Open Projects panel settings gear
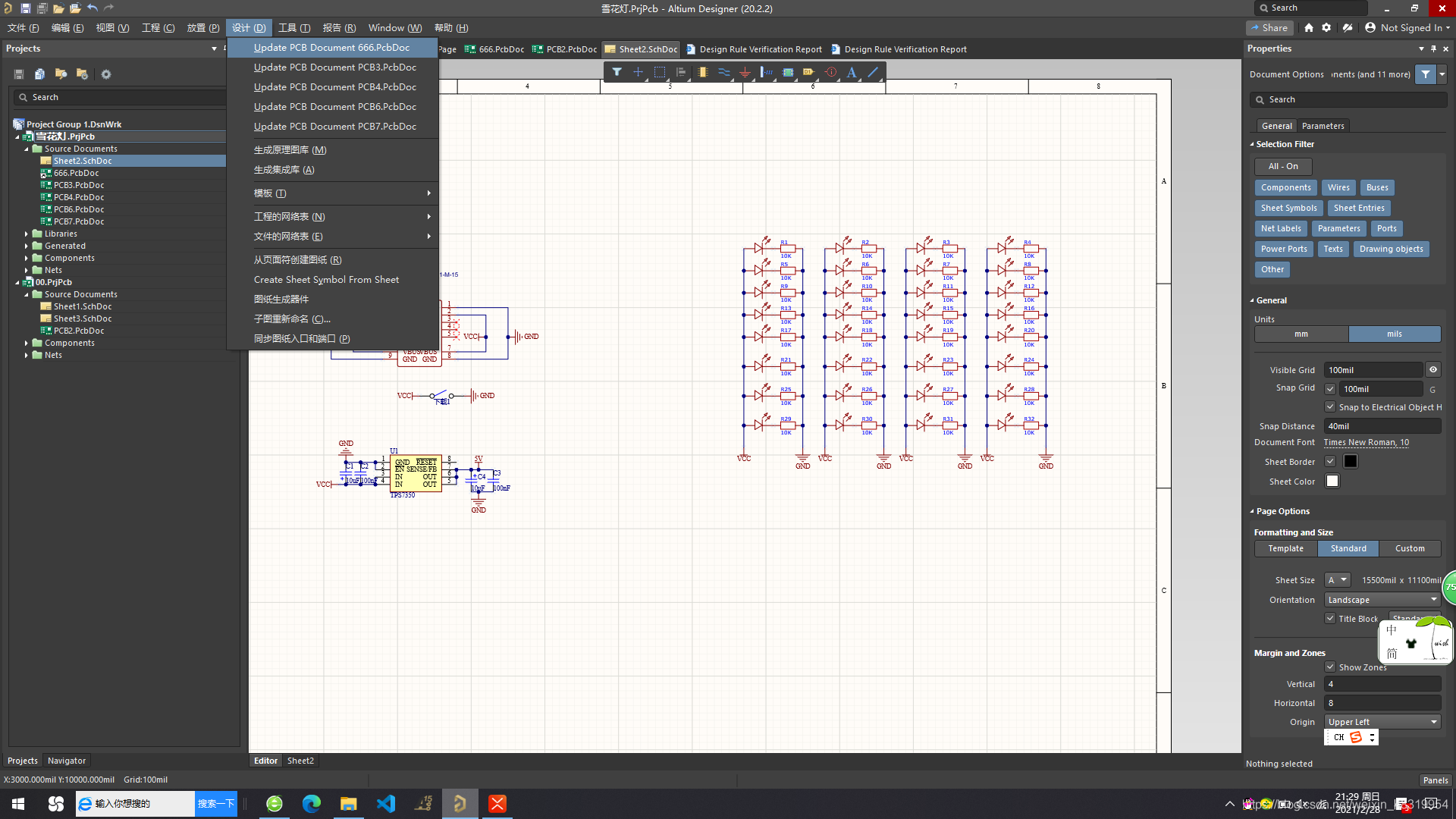Viewport: 1456px width, 819px height. 106,74
